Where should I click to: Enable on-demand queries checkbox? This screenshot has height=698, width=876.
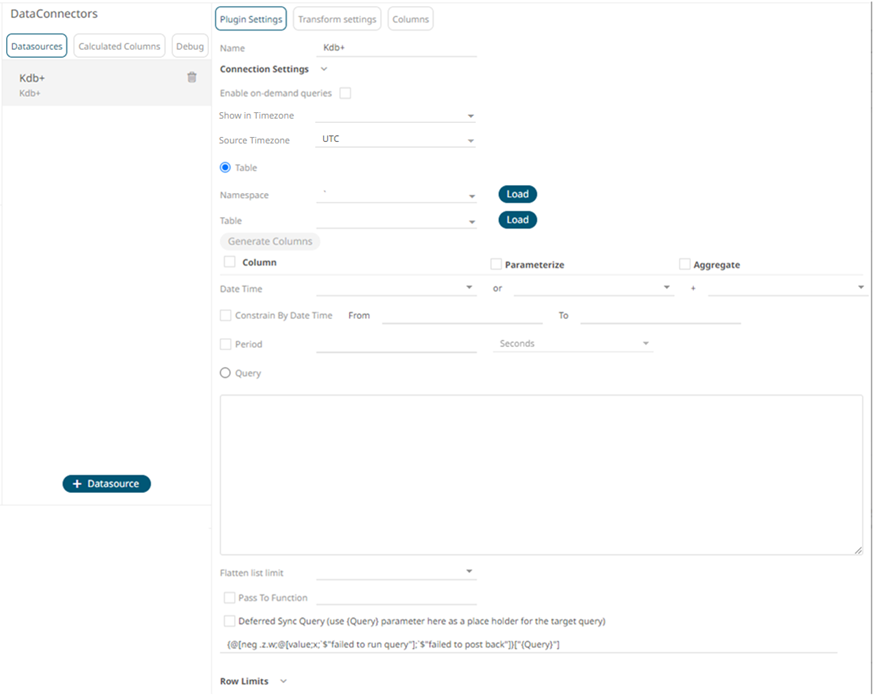pos(345,93)
